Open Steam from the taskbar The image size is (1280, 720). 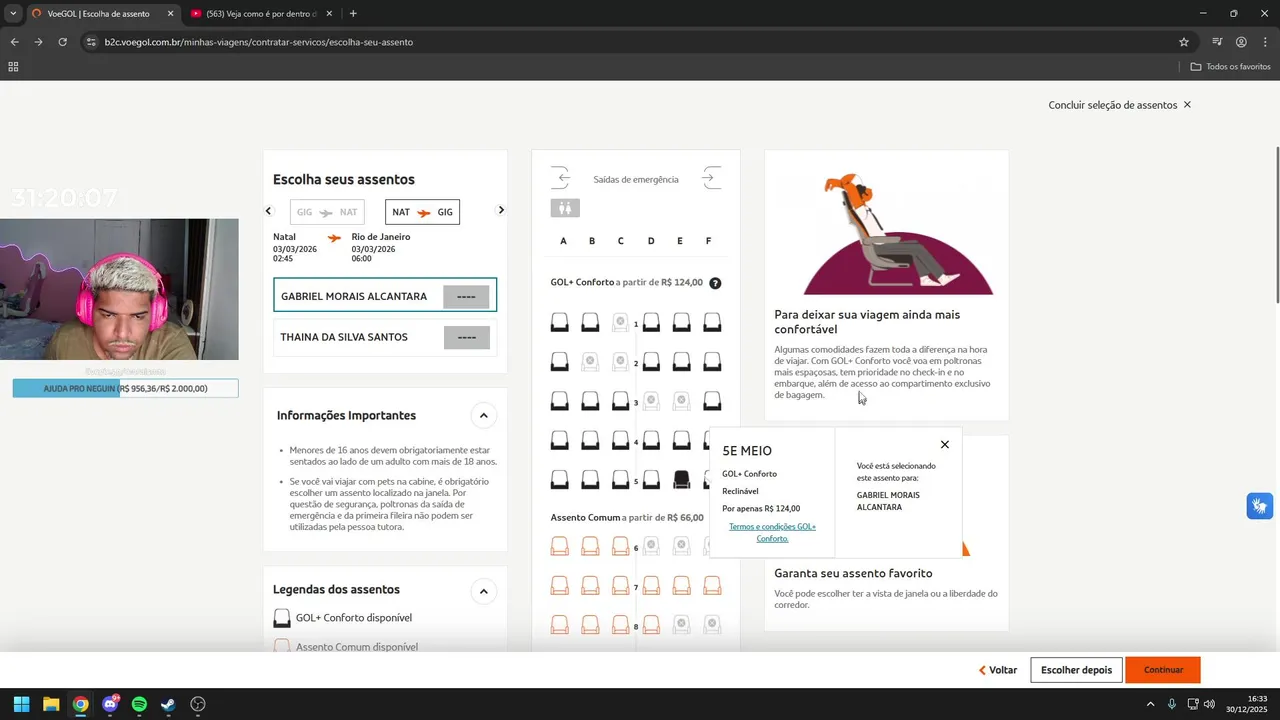coord(168,704)
